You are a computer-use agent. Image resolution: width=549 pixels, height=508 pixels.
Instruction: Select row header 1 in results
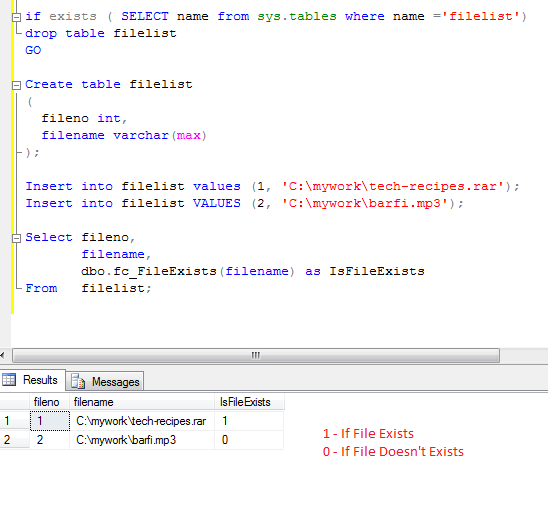click(x=15, y=421)
